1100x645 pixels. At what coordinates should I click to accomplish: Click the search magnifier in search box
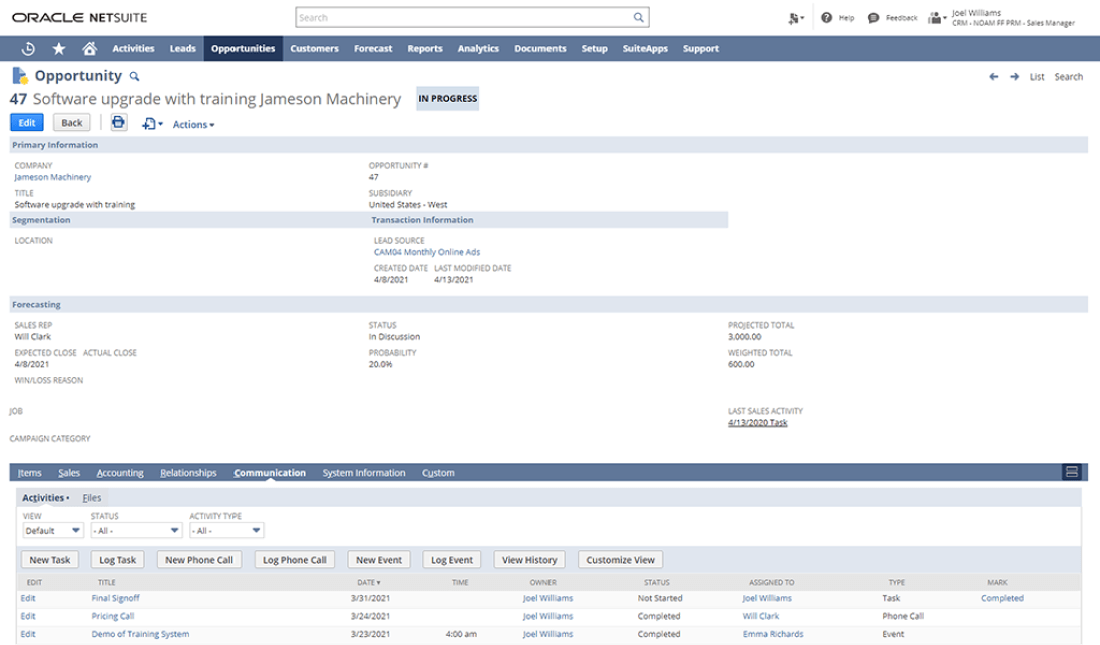[638, 18]
